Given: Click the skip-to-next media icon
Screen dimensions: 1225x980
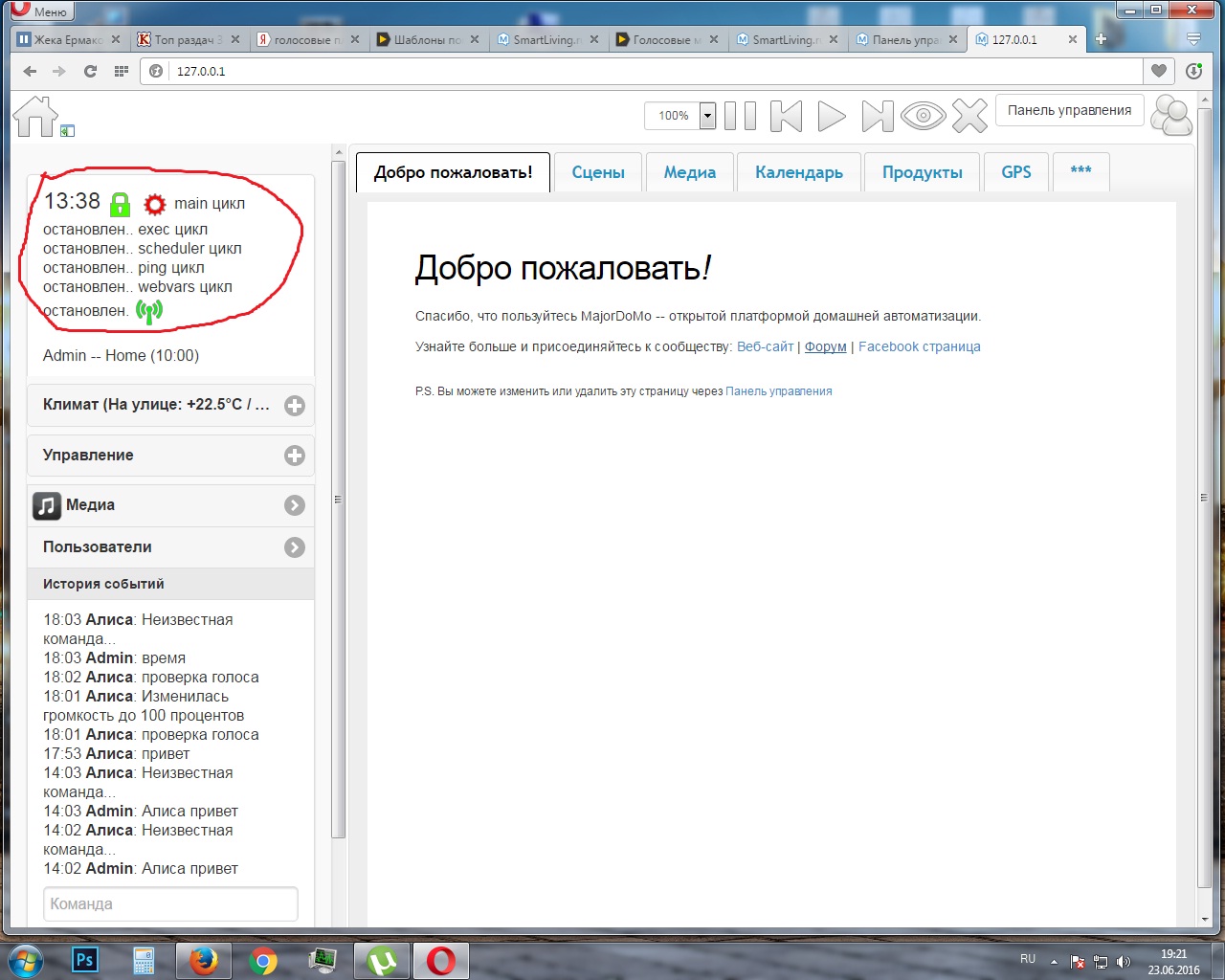Looking at the screenshot, I should pos(877,117).
